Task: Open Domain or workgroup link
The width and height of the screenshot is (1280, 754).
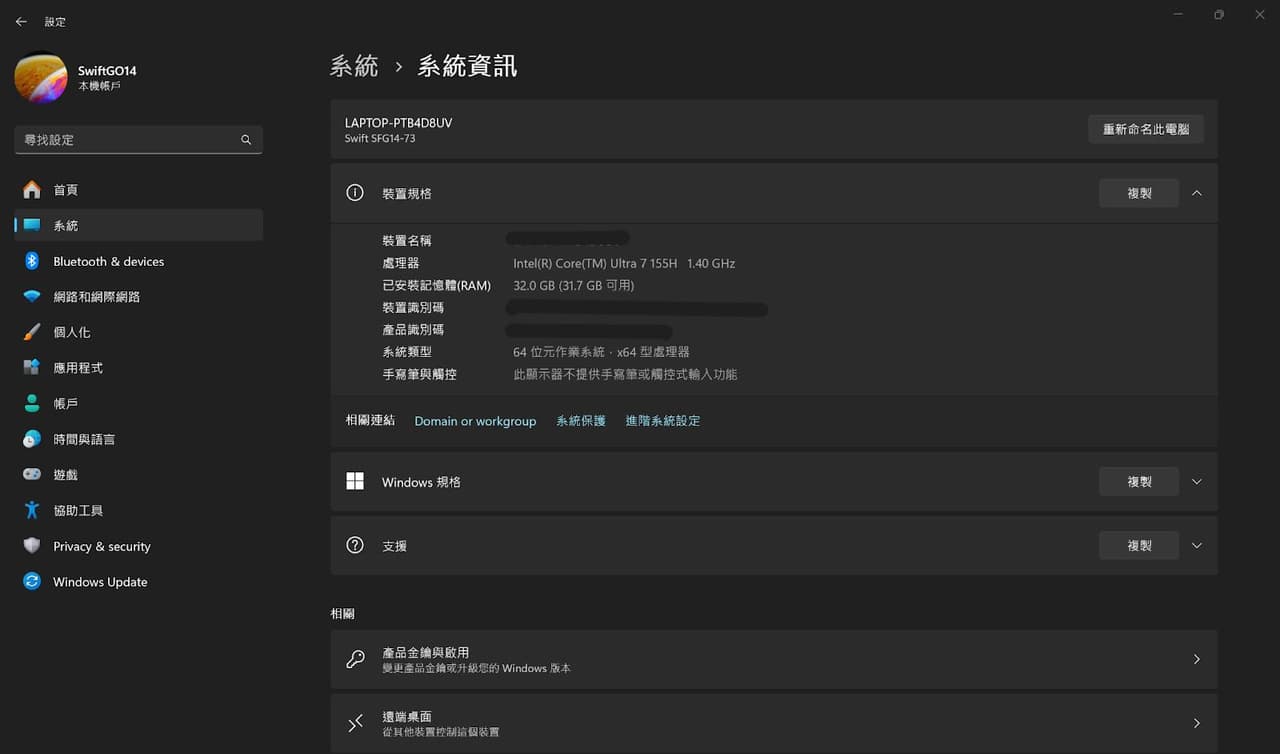Action: (475, 421)
